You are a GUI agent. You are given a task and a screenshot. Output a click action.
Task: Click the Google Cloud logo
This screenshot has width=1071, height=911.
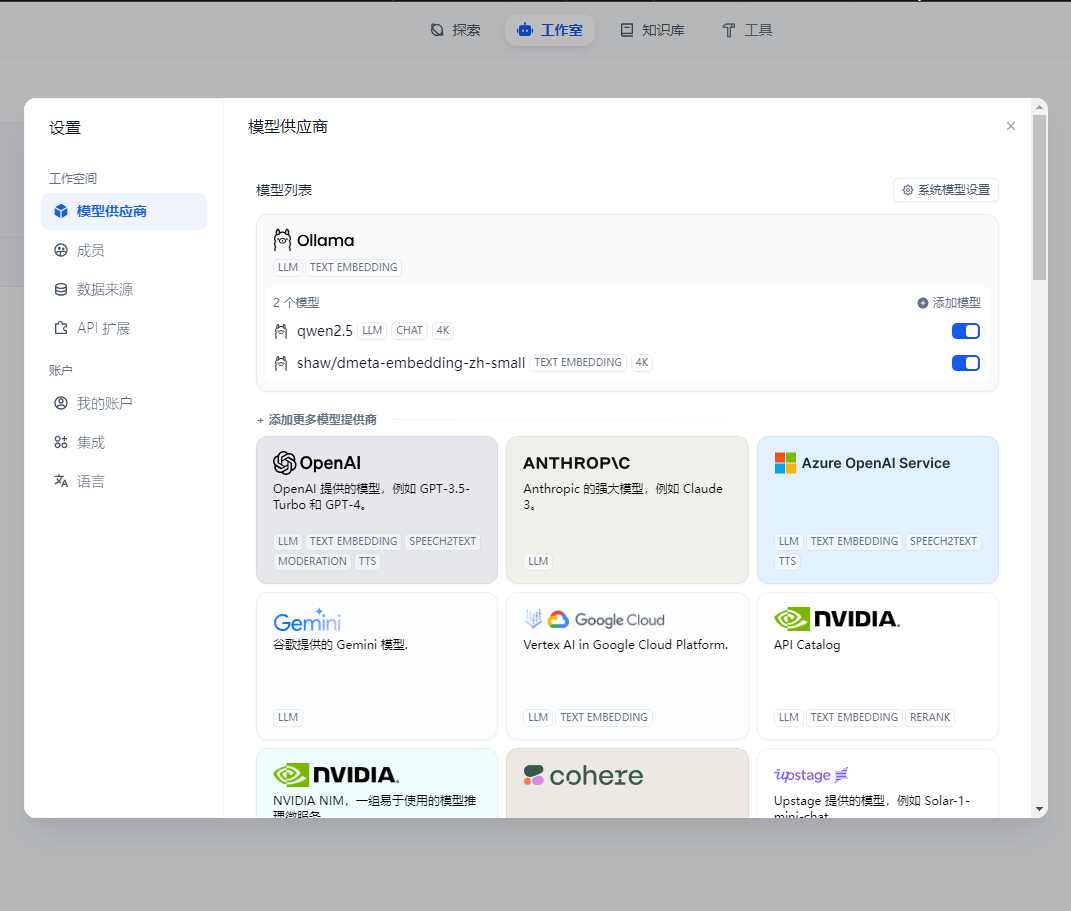coord(594,619)
